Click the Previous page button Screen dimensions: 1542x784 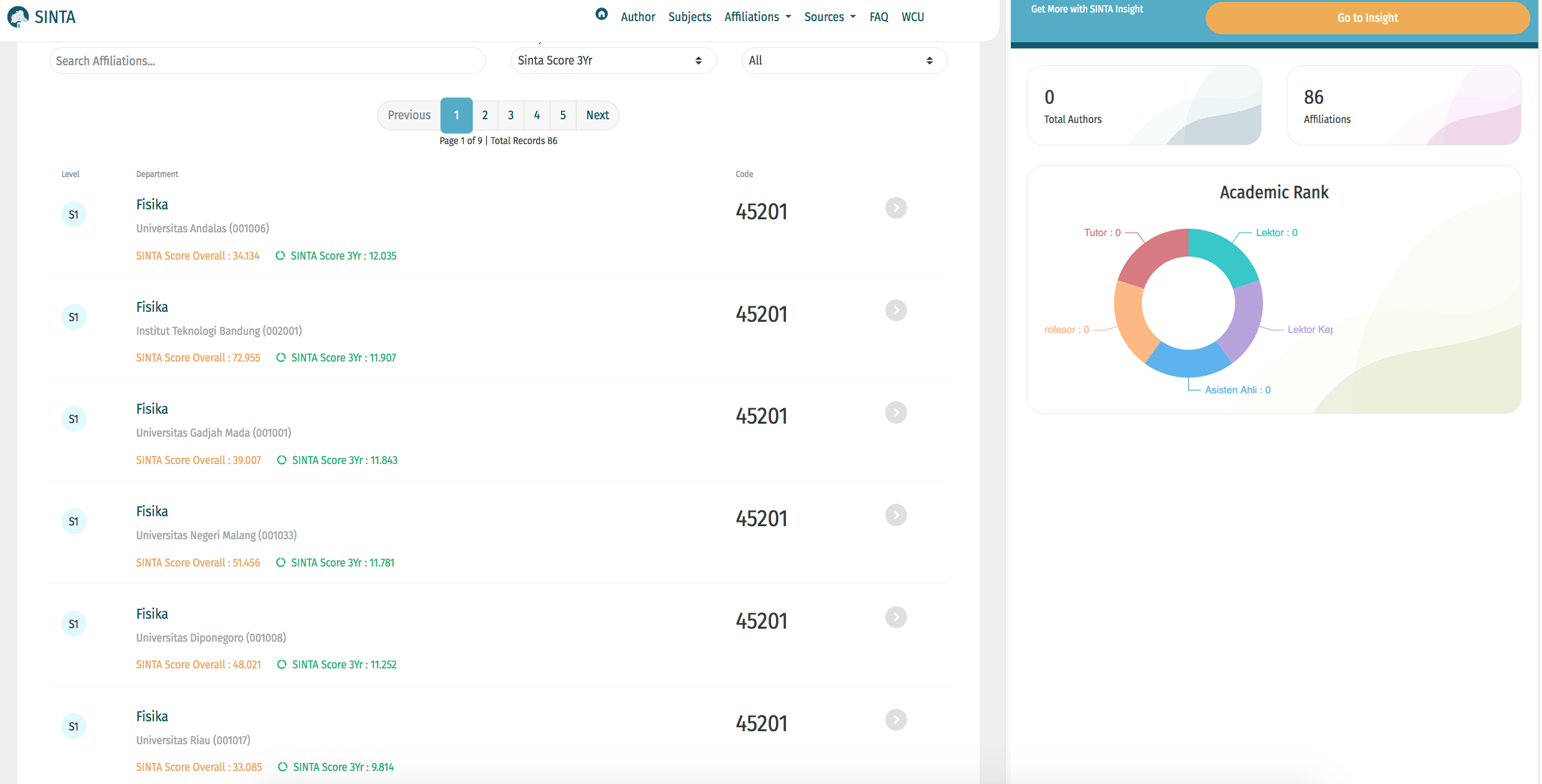[409, 115]
